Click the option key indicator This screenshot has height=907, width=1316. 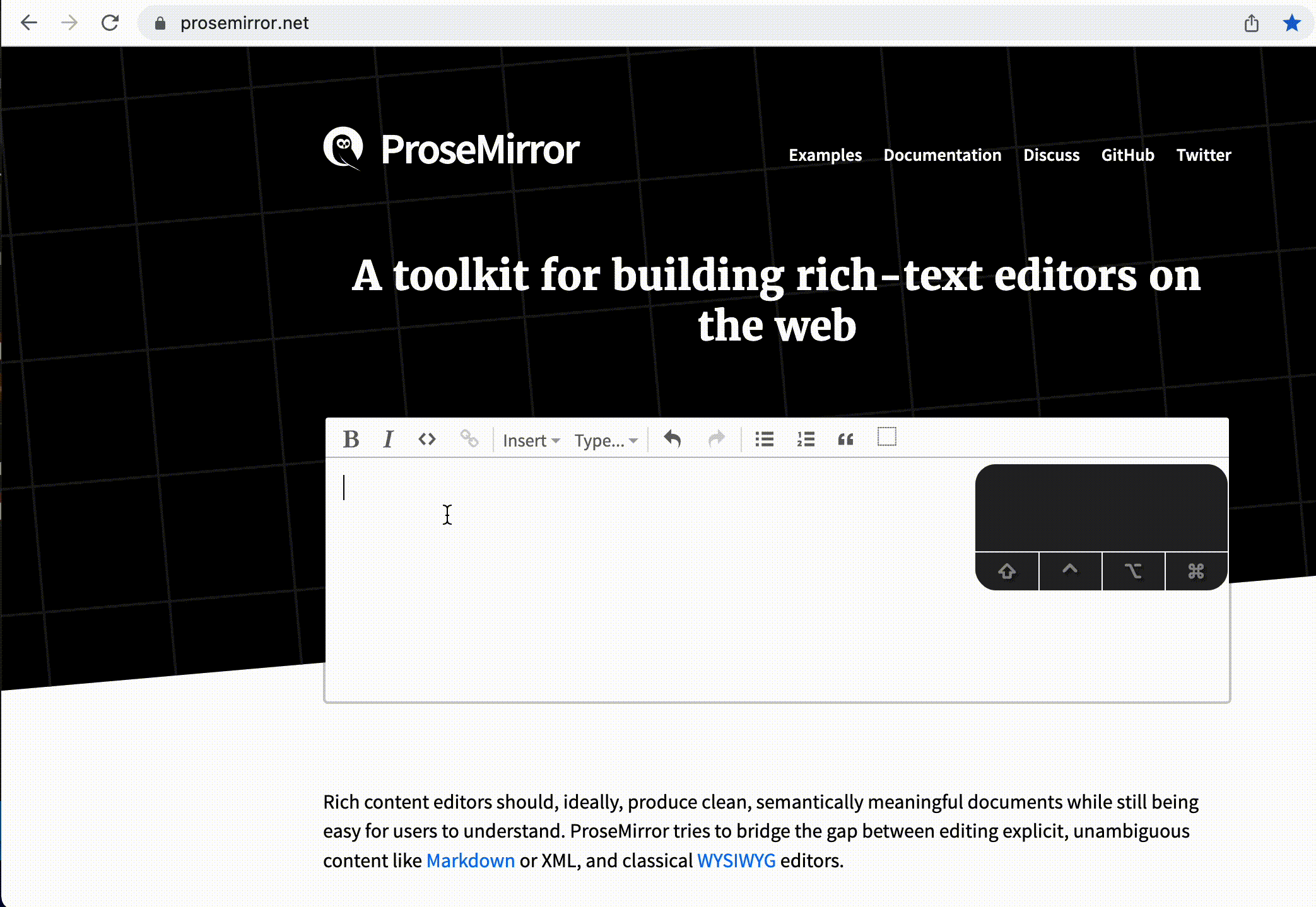click(1133, 571)
